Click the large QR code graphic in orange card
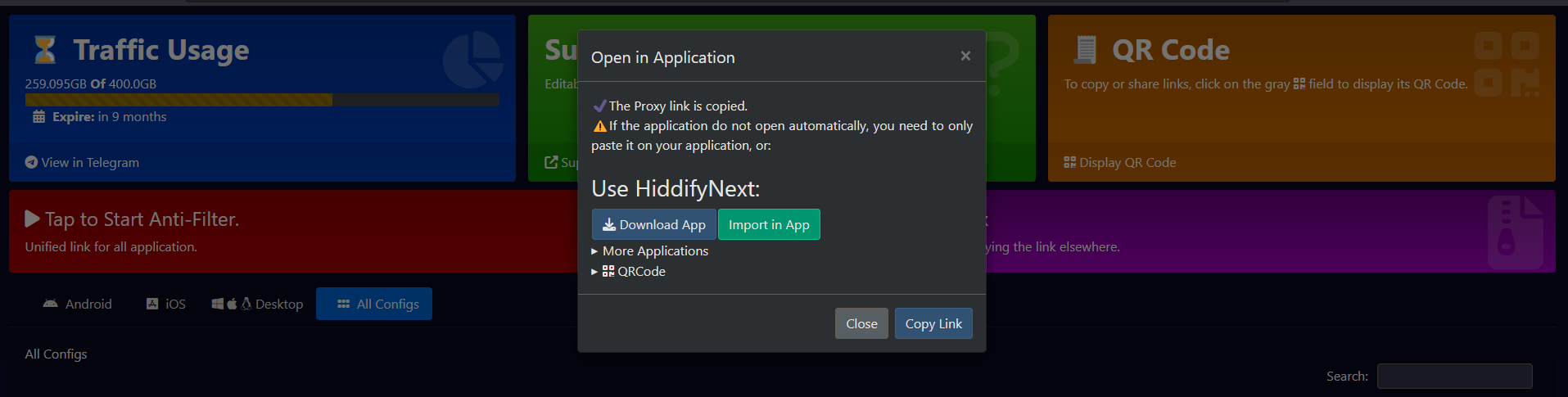 tap(1507, 64)
